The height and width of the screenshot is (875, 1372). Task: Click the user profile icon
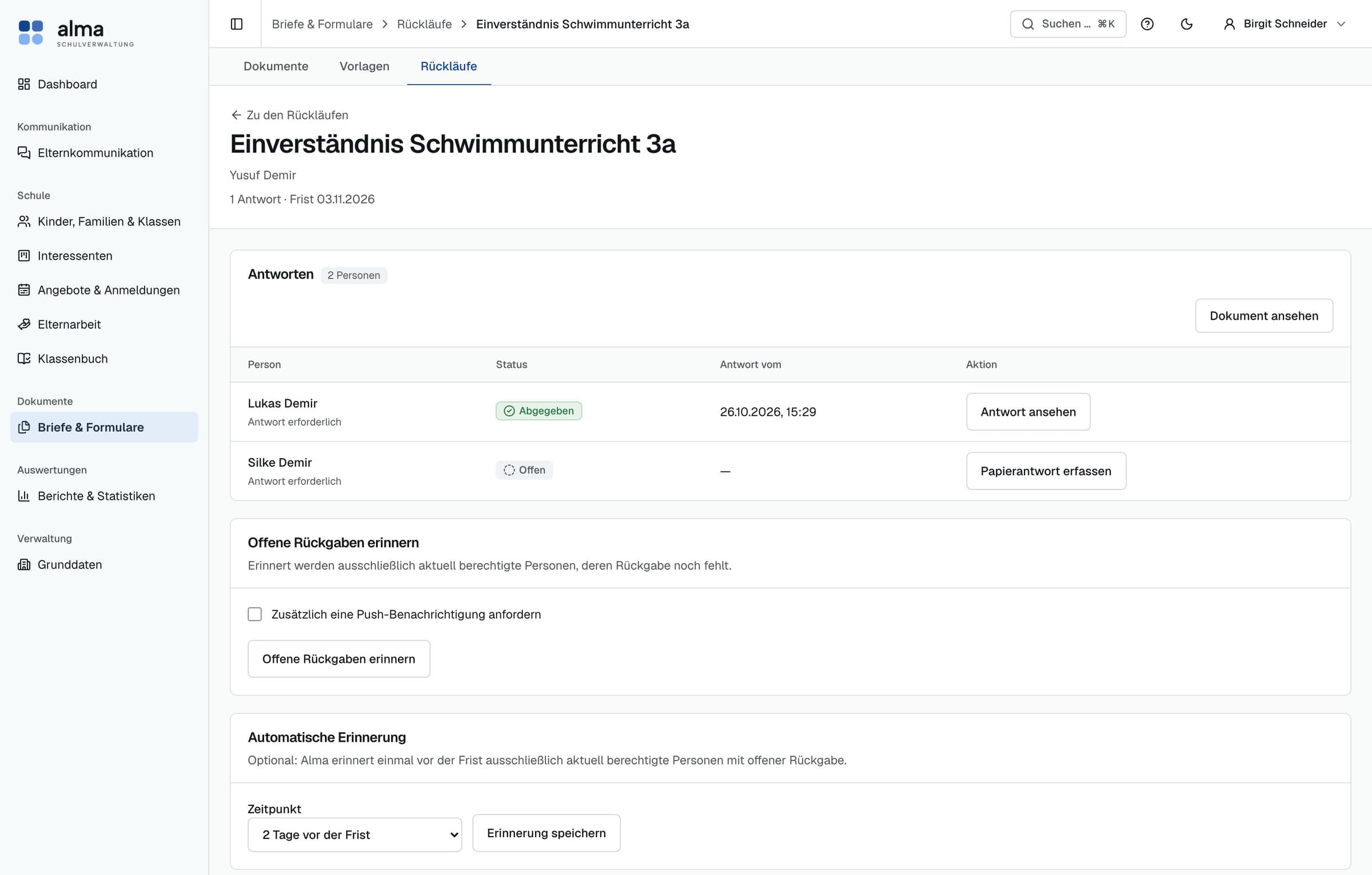coord(1229,24)
